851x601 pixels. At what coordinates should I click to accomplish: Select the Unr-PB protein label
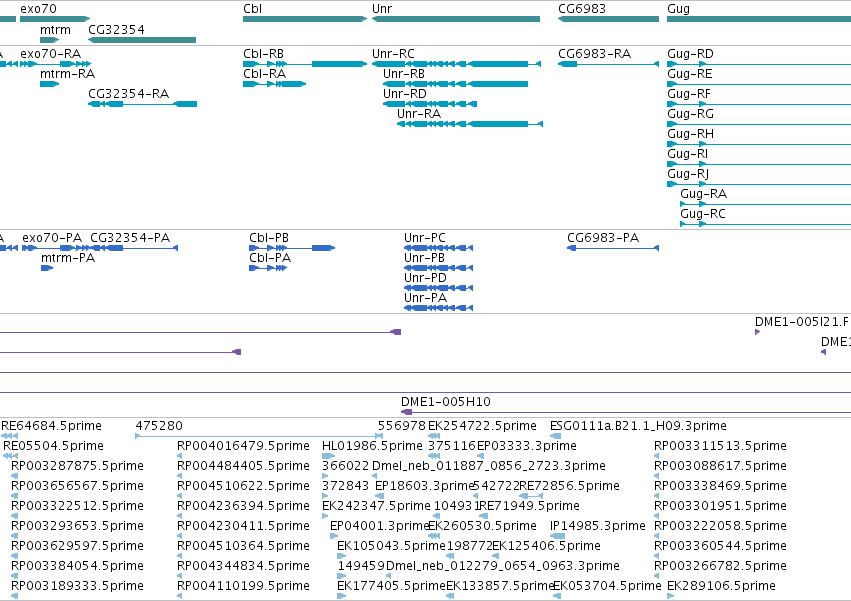424,258
